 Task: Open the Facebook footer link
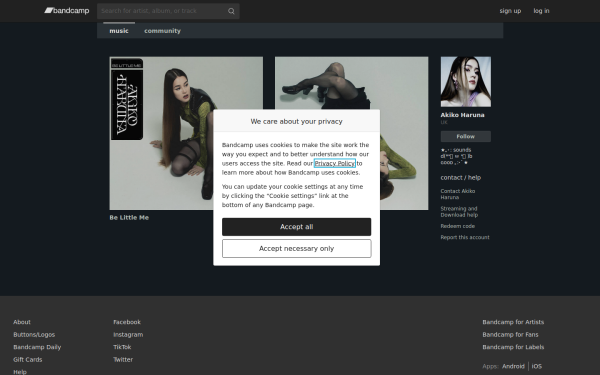click(x=127, y=322)
